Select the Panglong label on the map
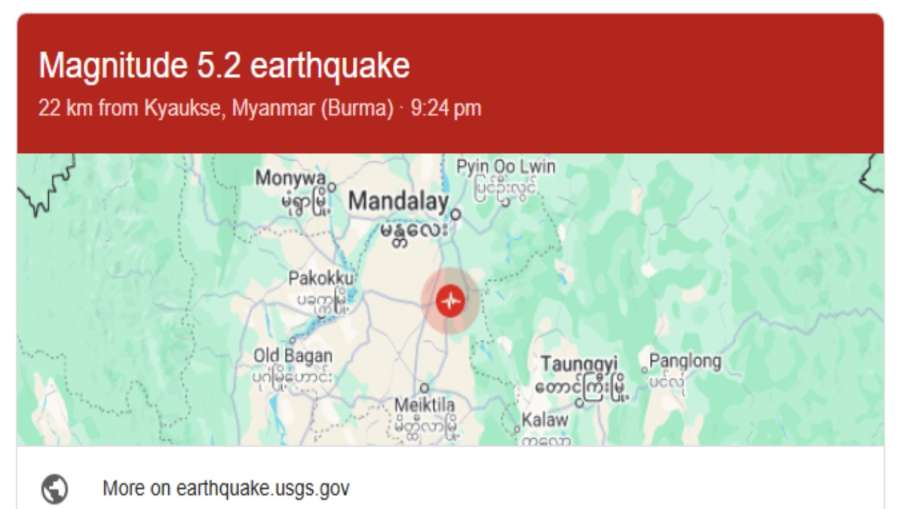This screenshot has width=905, height=509. [684, 361]
